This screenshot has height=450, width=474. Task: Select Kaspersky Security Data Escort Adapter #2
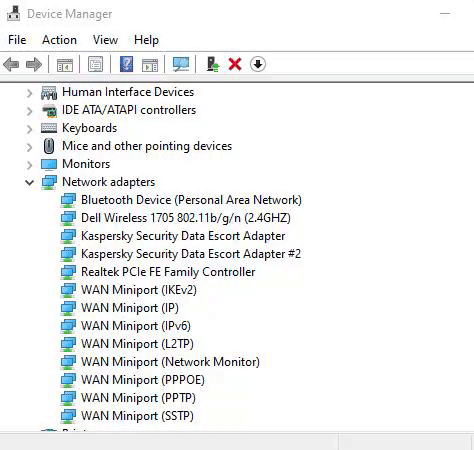[191, 254]
